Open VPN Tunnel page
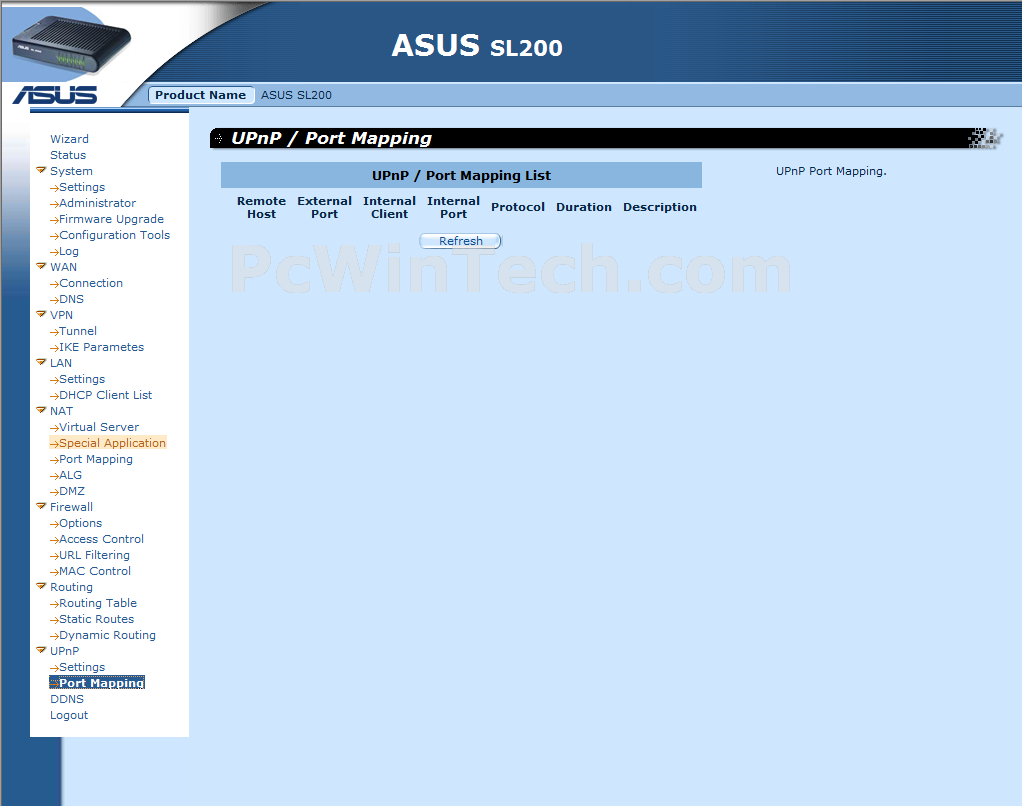 click(x=78, y=331)
